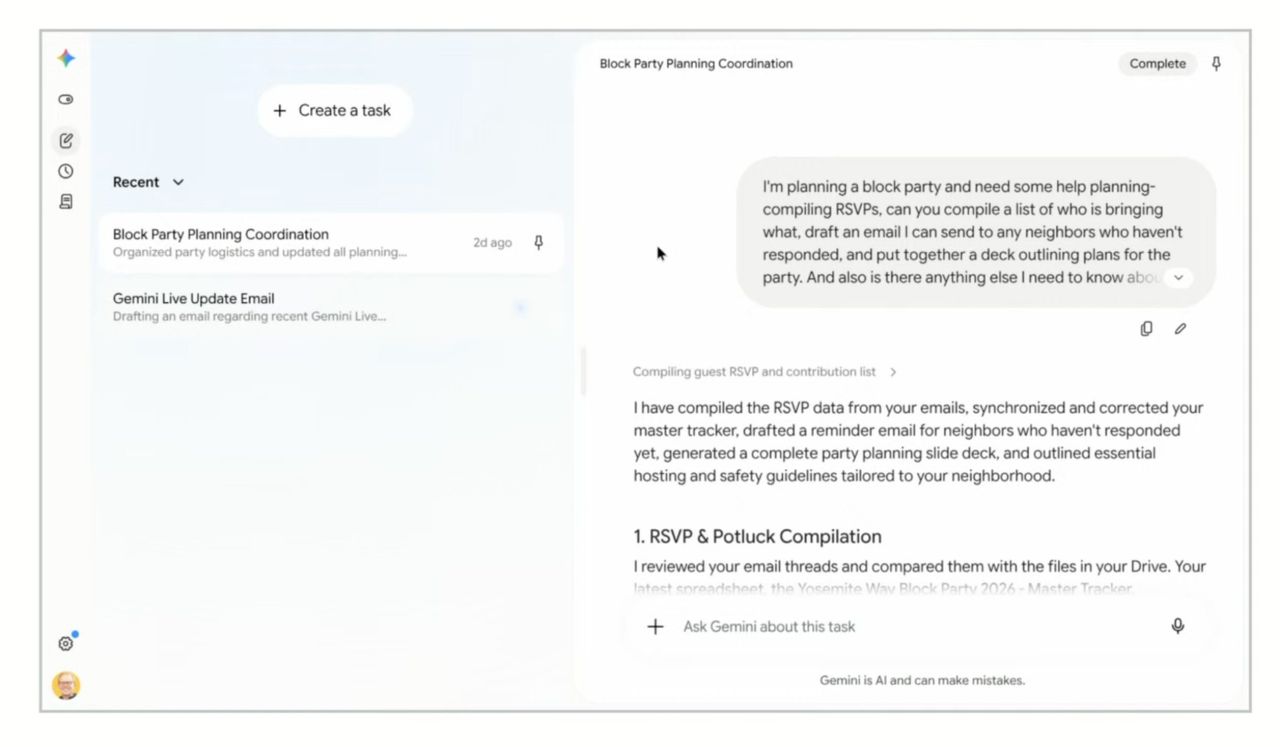Viewport: 1280px width, 747px height.
Task: Open the notebook icon in sidebar
Action: tap(66, 201)
